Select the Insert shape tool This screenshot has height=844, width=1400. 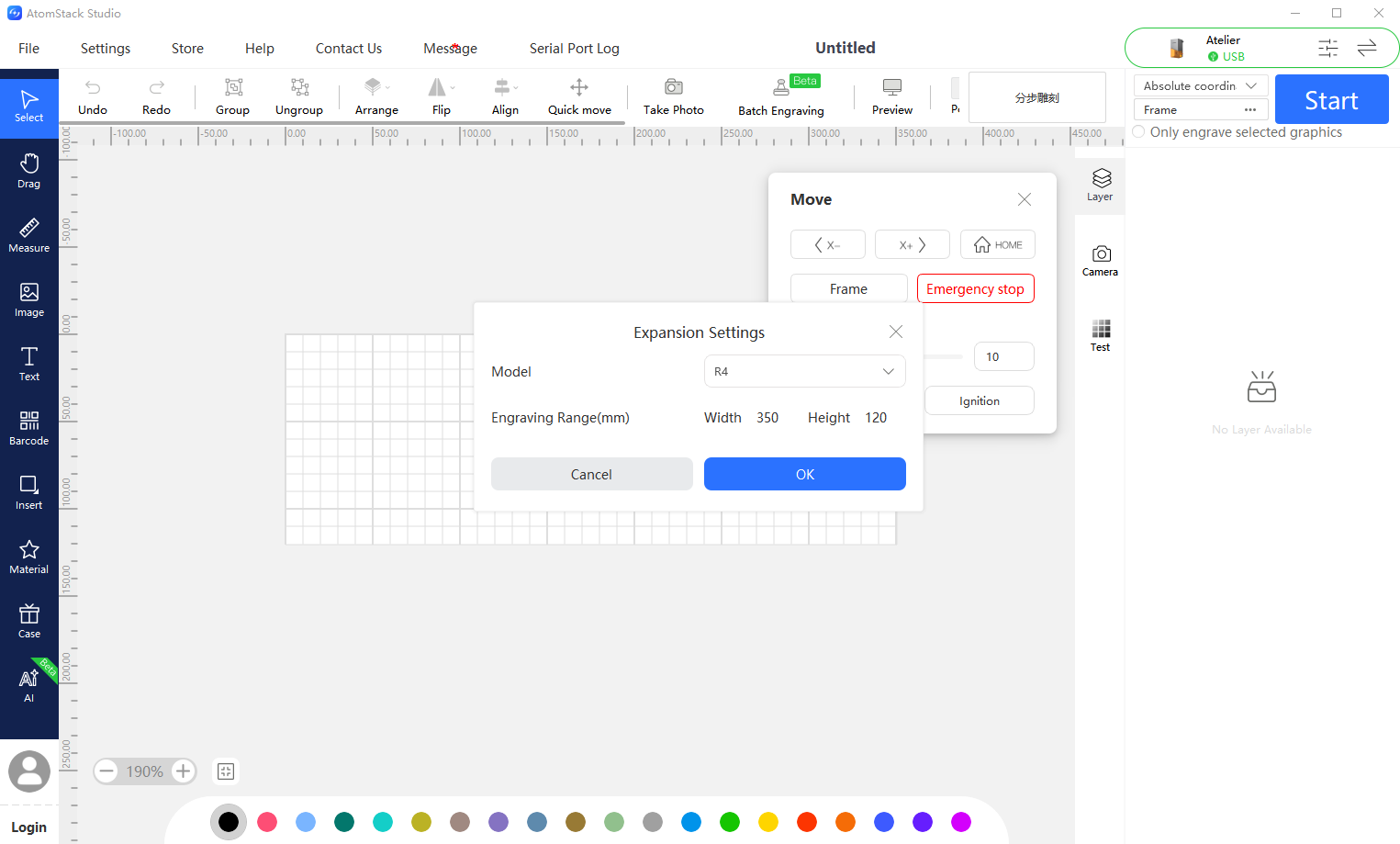click(29, 492)
